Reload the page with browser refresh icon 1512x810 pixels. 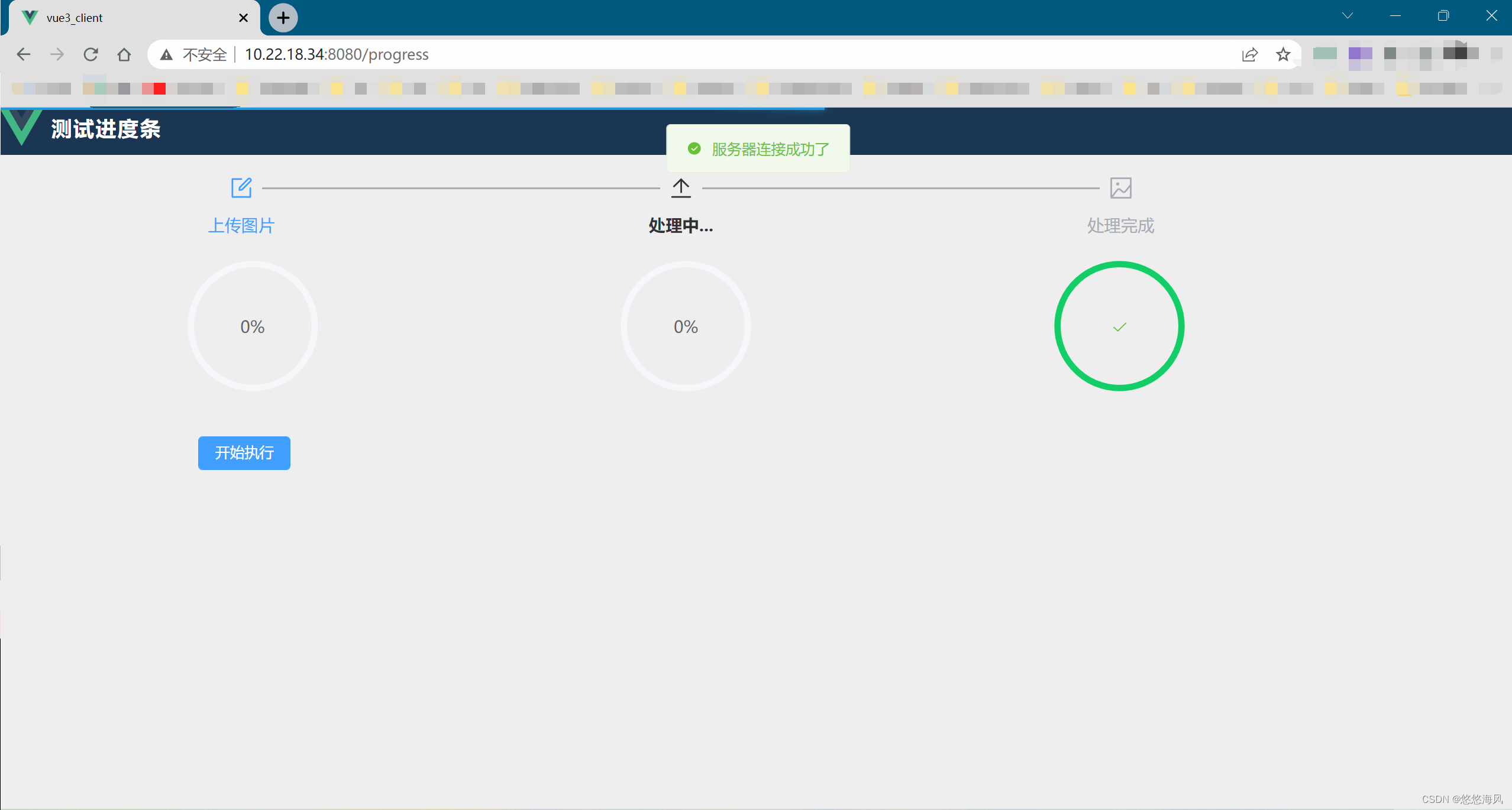91,54
